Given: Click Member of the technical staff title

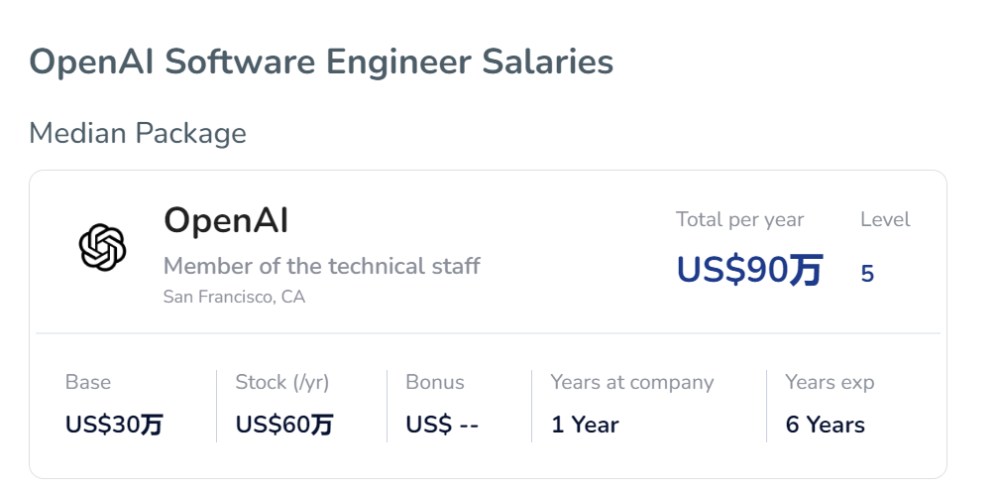Looking at the screenshot, I should tap(322, 266).
